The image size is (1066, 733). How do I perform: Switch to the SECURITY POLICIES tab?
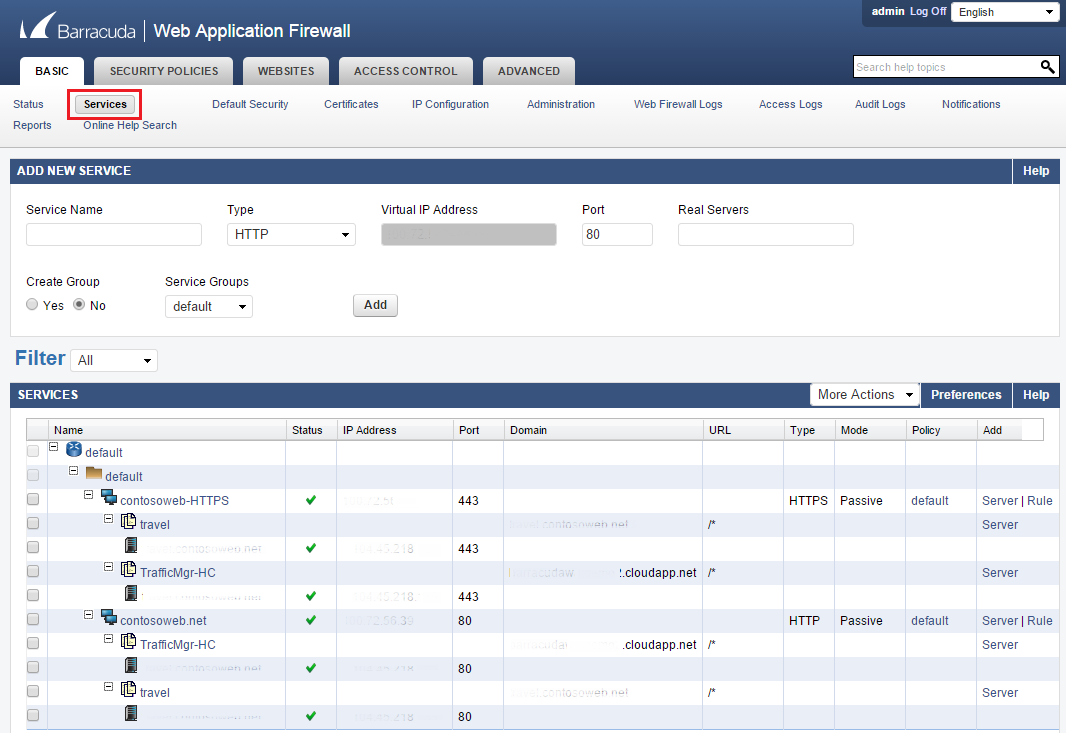[164, 71]
